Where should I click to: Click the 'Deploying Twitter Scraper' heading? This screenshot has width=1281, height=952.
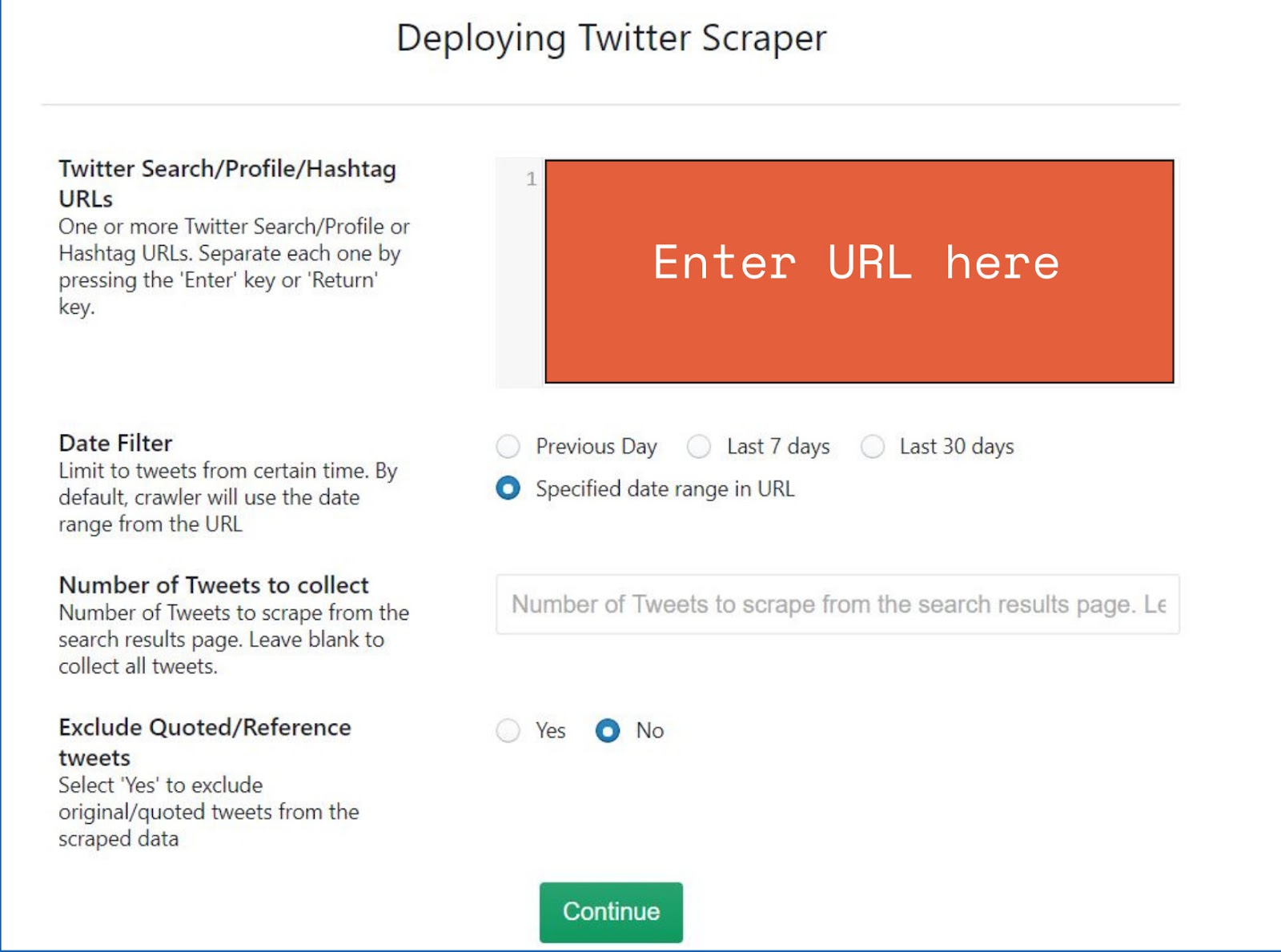612,38
